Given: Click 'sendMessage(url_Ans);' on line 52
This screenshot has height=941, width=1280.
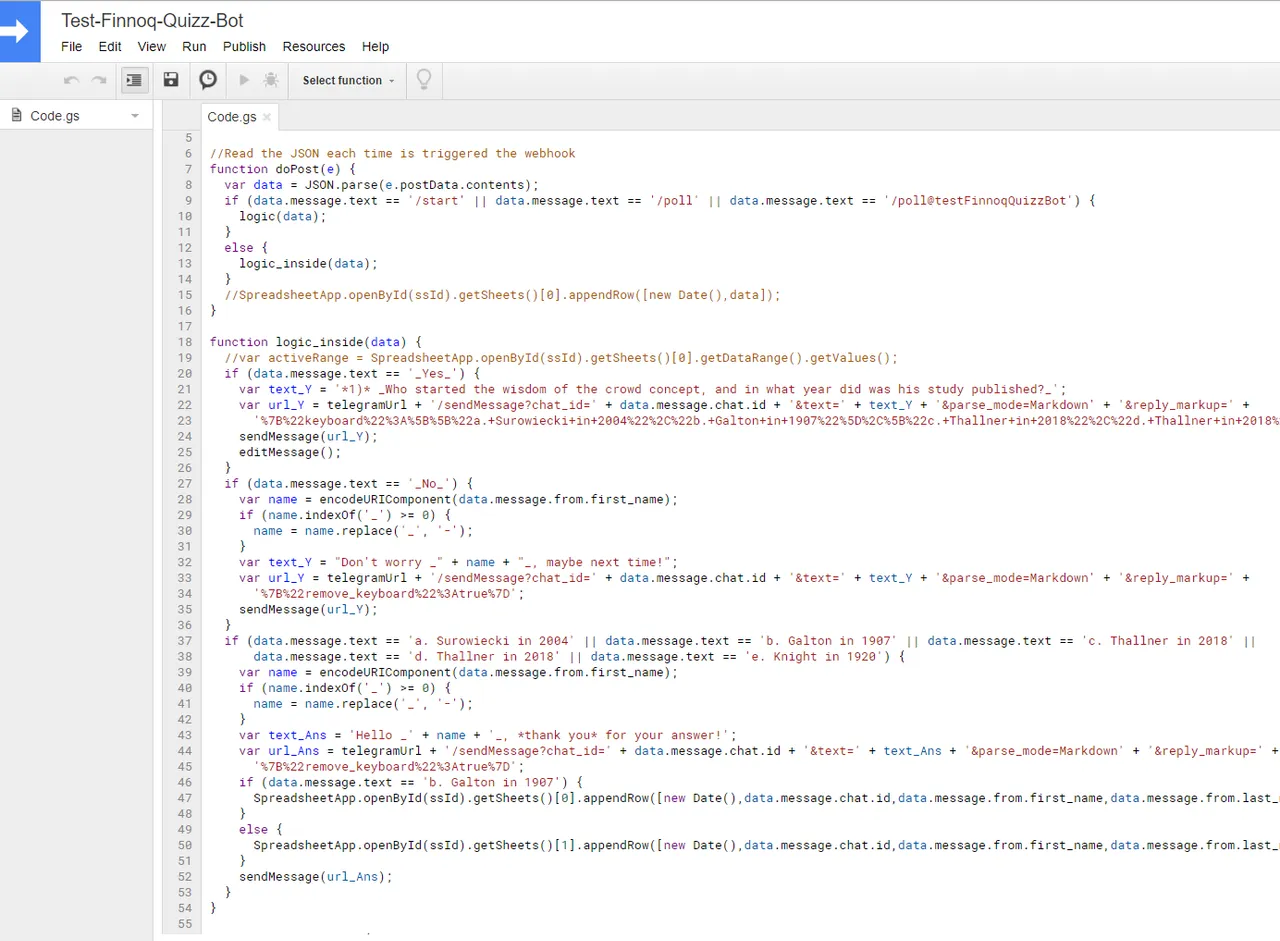Looking at the screenshot, I should (x=316, y=876).
